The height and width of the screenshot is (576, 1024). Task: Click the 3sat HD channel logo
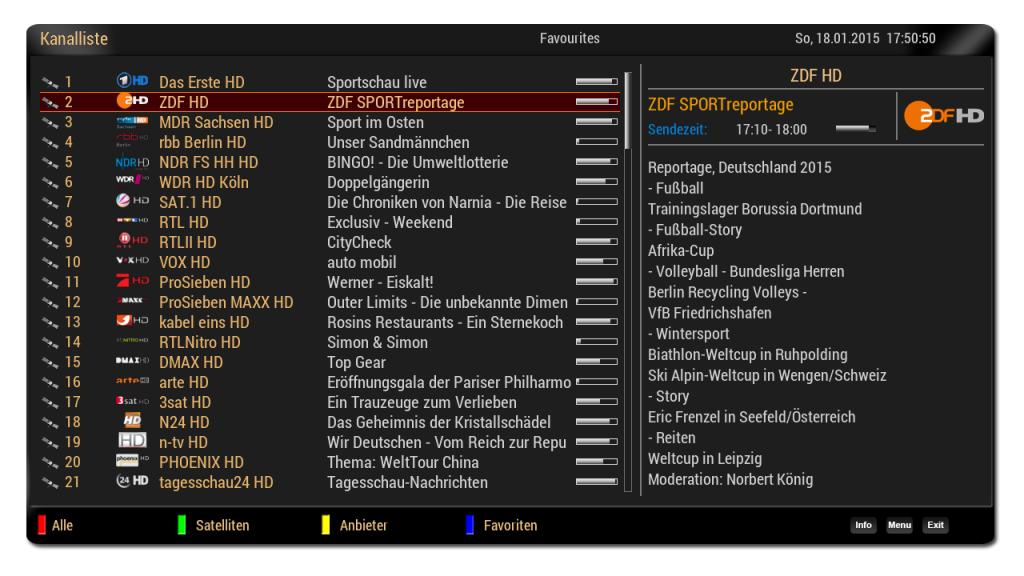[x=132, y=400]
